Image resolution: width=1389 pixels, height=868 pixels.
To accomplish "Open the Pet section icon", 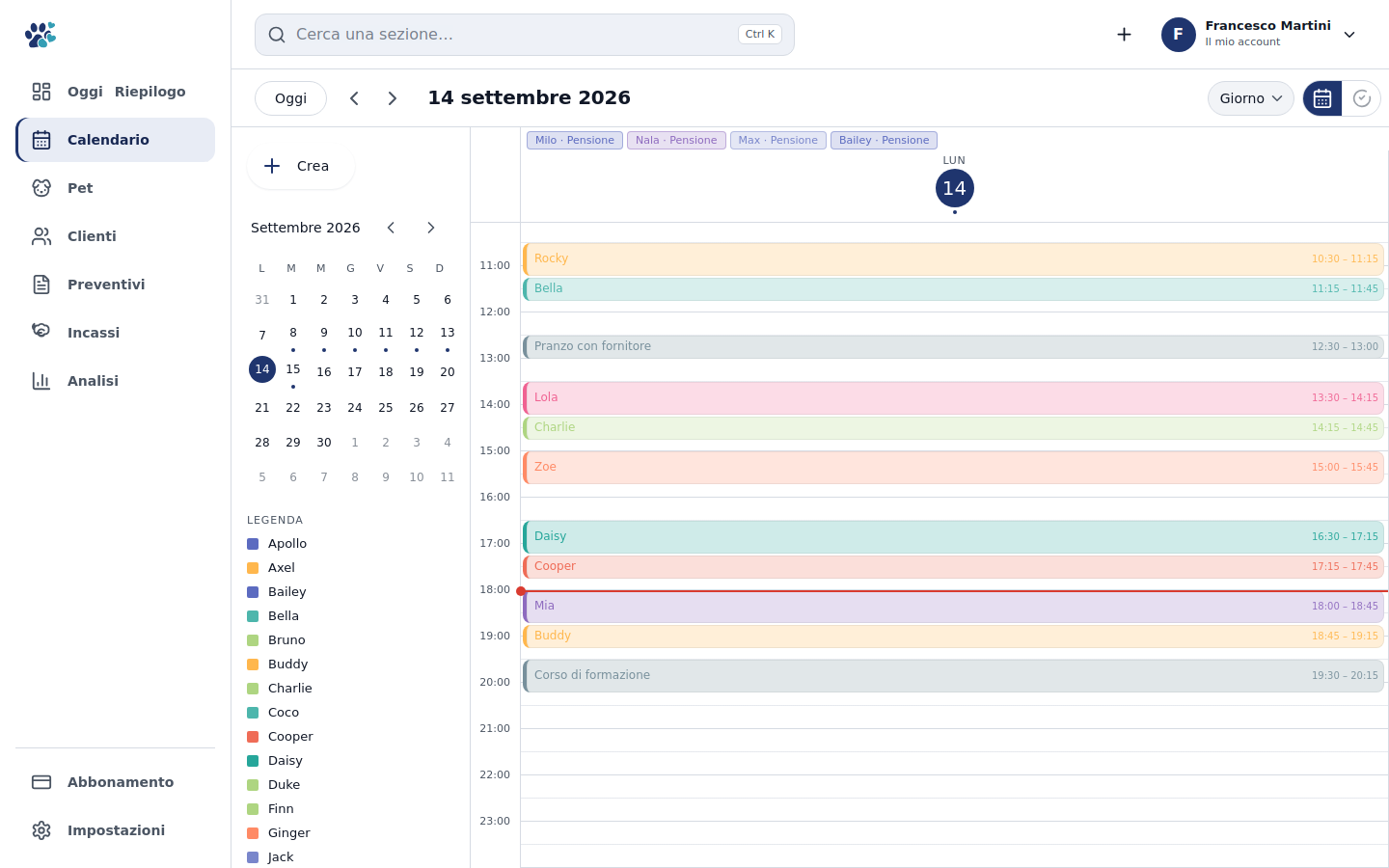I will click(x=41, y=188).
